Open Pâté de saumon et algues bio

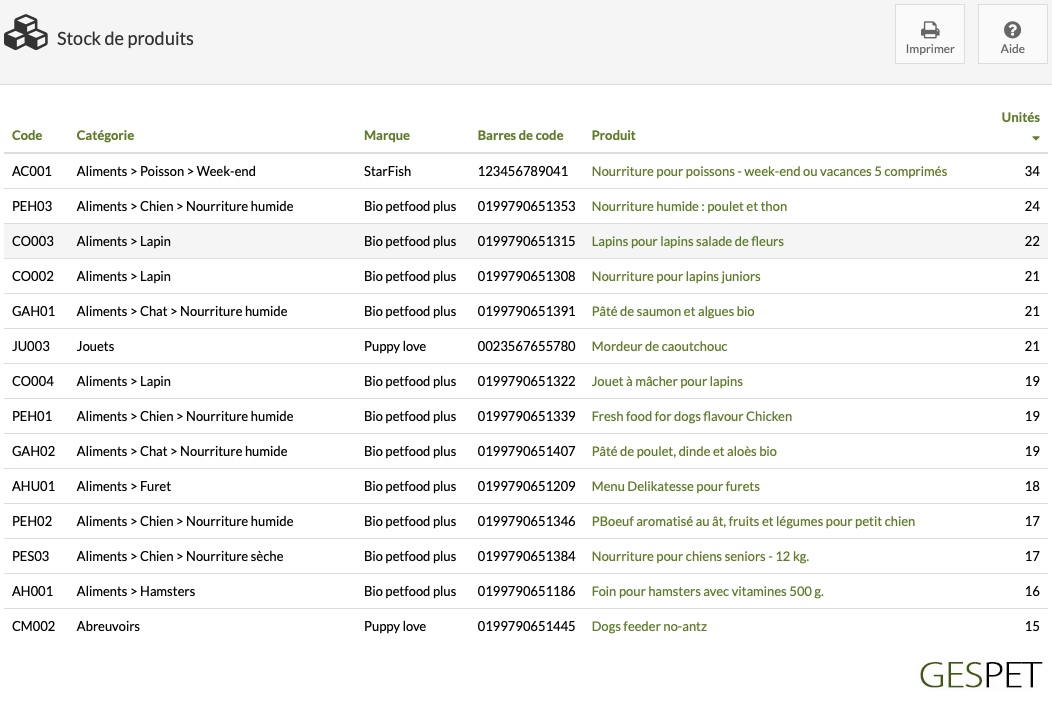click(x=673, y=311)
